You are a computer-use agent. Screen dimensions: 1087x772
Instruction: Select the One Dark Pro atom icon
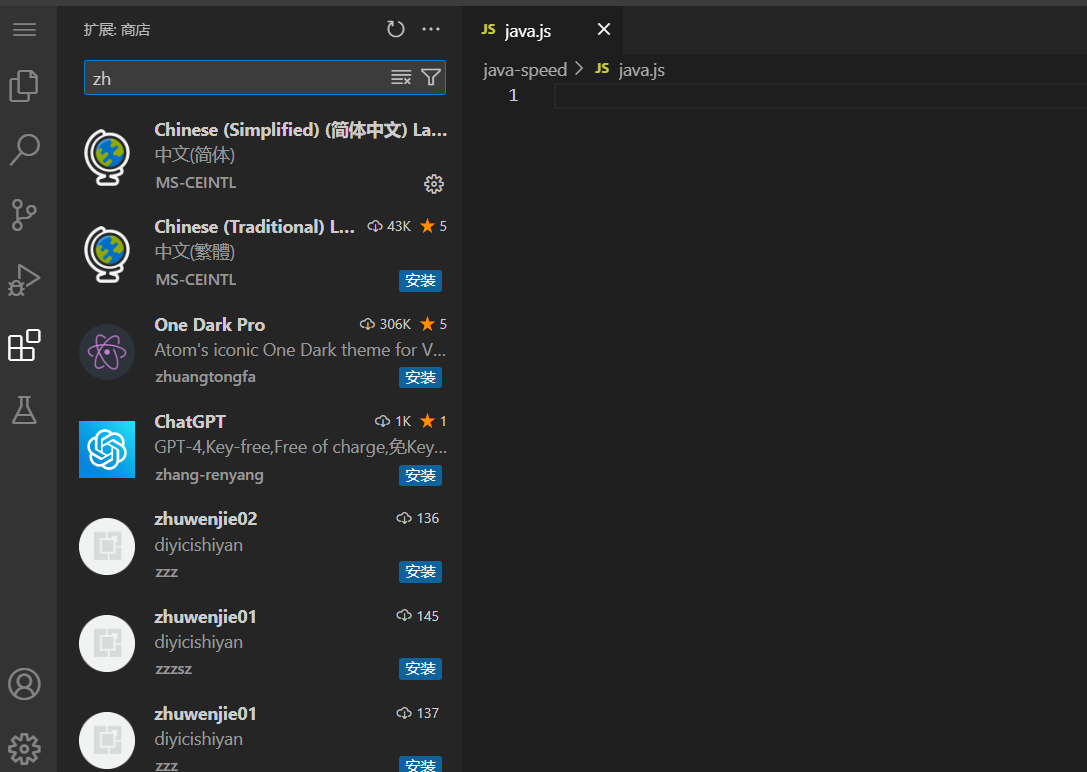(x=107, y=351)
